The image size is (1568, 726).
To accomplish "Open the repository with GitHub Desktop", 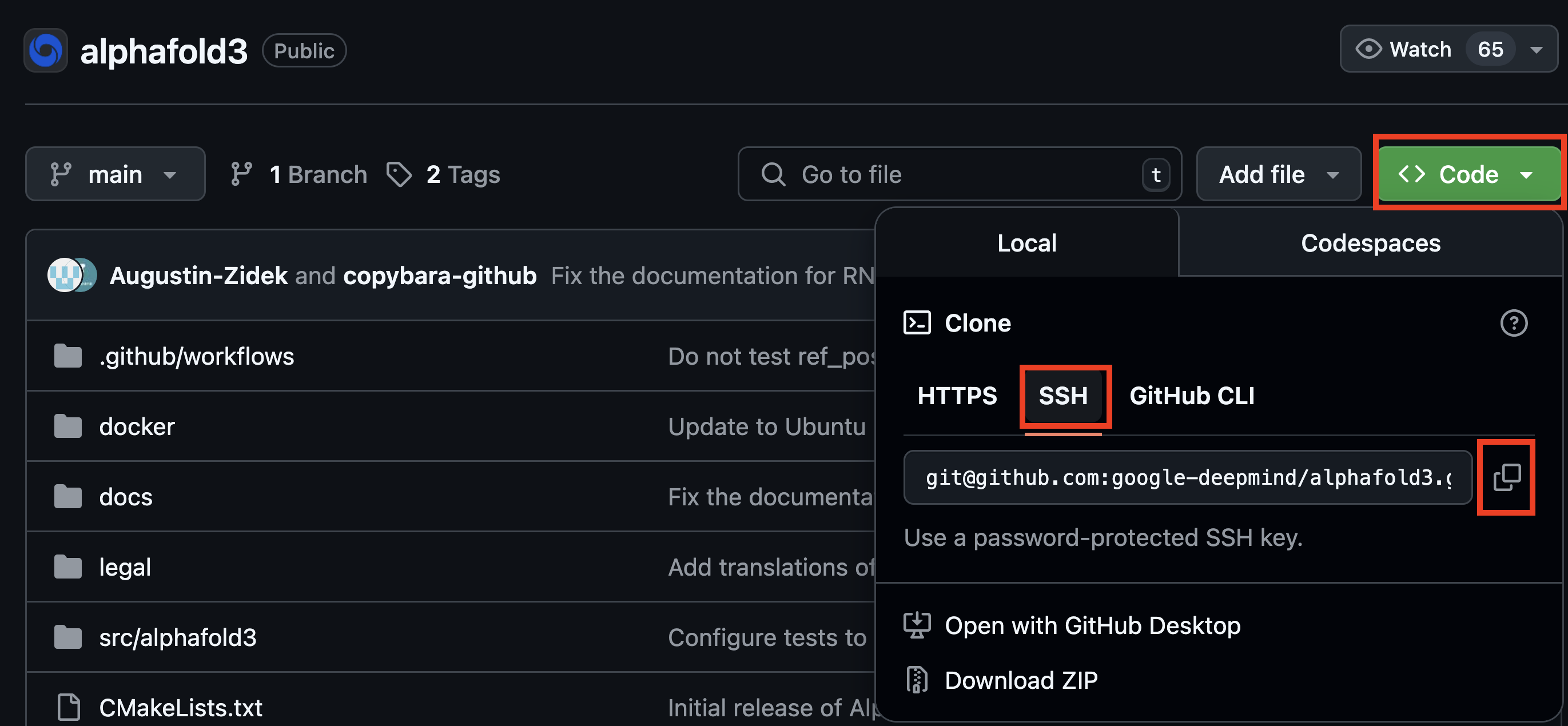I will tap(1092, 625).
